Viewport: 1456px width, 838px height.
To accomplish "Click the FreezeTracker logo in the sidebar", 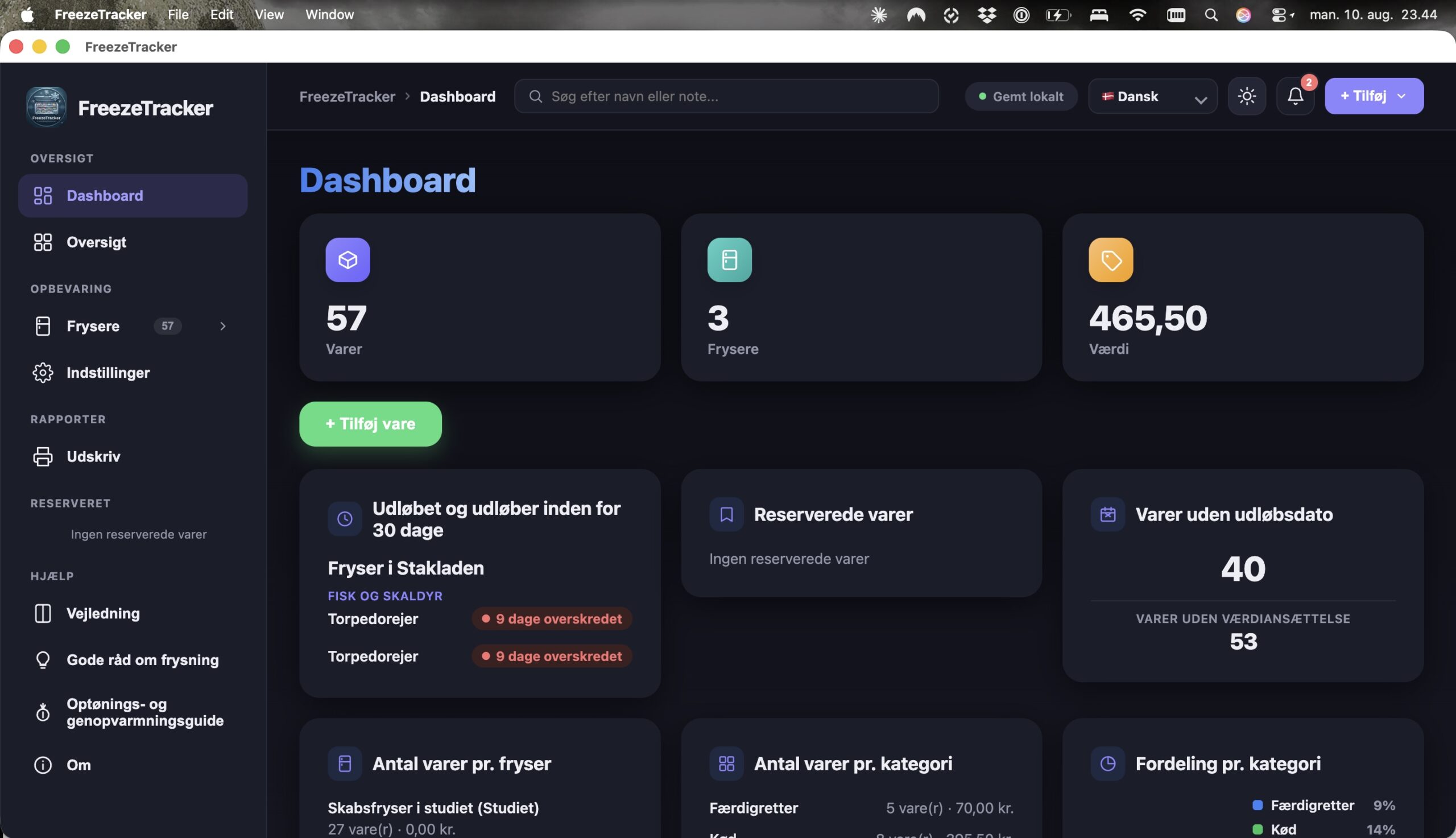I will click(46, 107).
